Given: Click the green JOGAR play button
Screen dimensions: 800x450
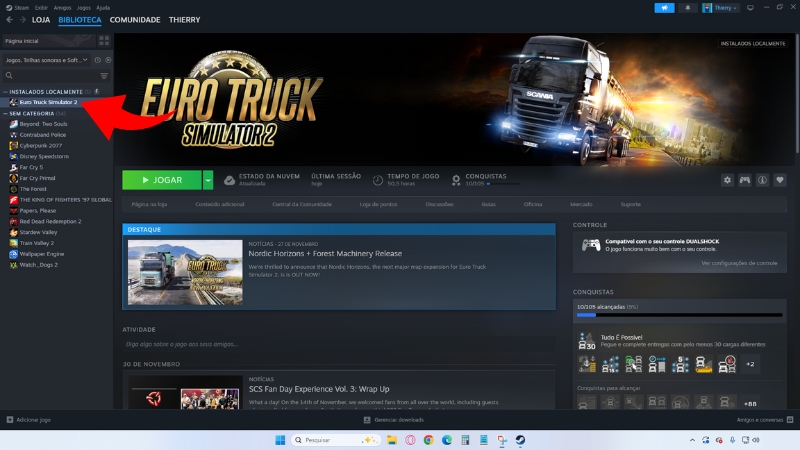Looking at the screenshot, I should click(162, 180).
